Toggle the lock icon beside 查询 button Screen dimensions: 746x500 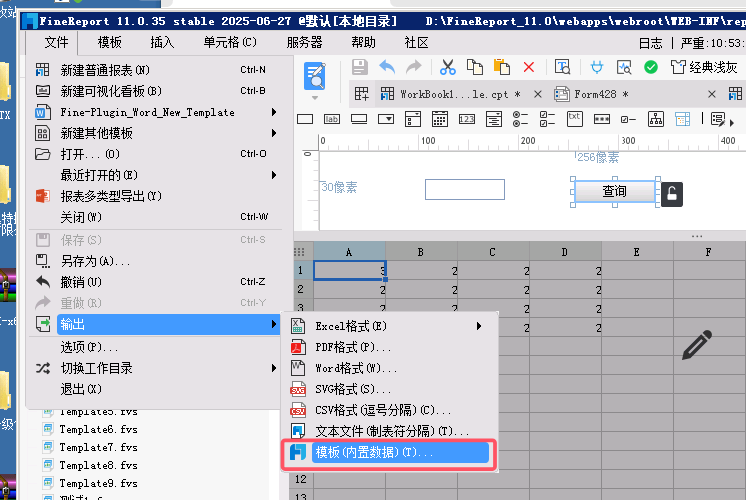pos(672,194)
